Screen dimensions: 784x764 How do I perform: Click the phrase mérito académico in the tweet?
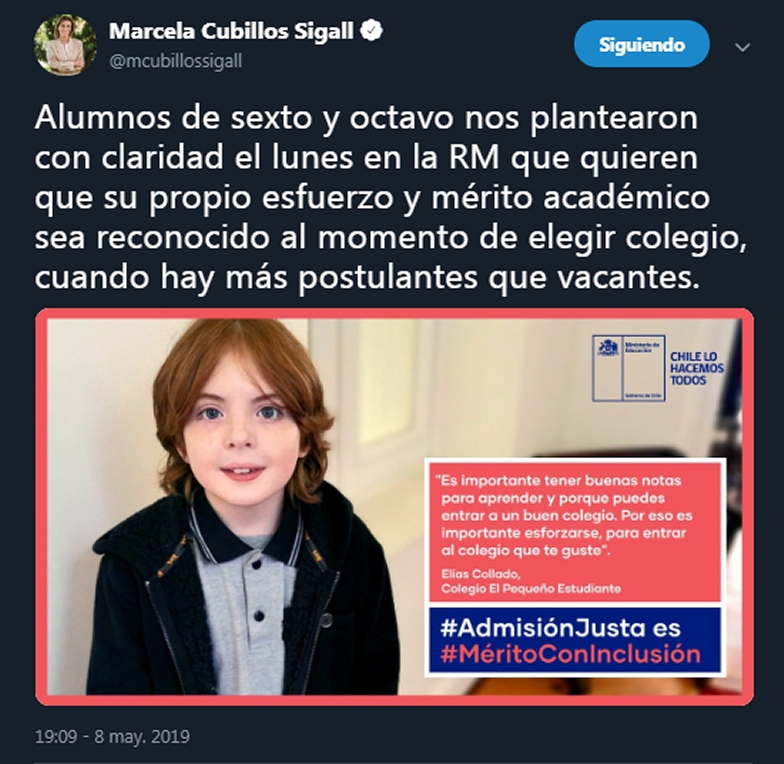point(570,198)
